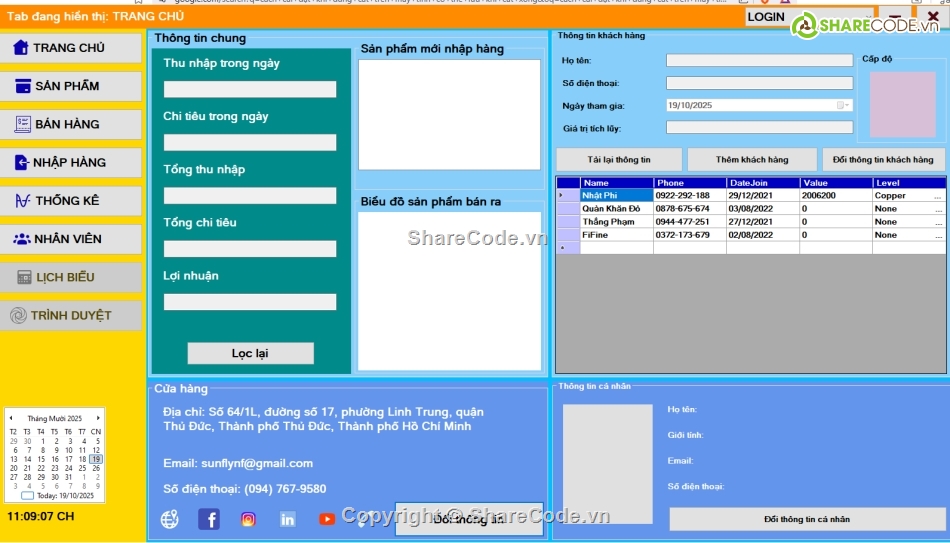Click the box icon beside SẢN PHẨM

point(23,86)
